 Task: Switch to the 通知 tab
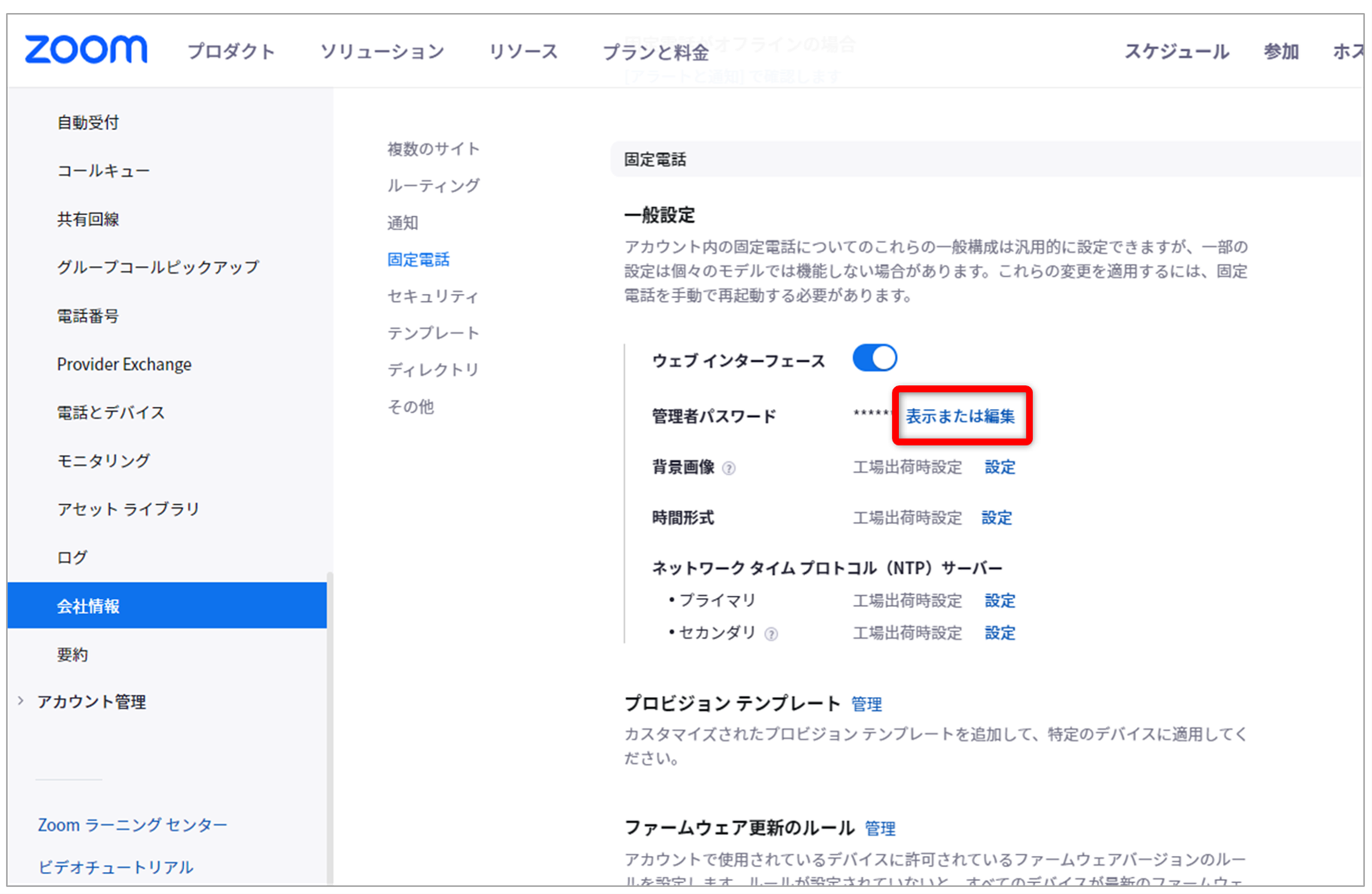[x=403, y=222]
